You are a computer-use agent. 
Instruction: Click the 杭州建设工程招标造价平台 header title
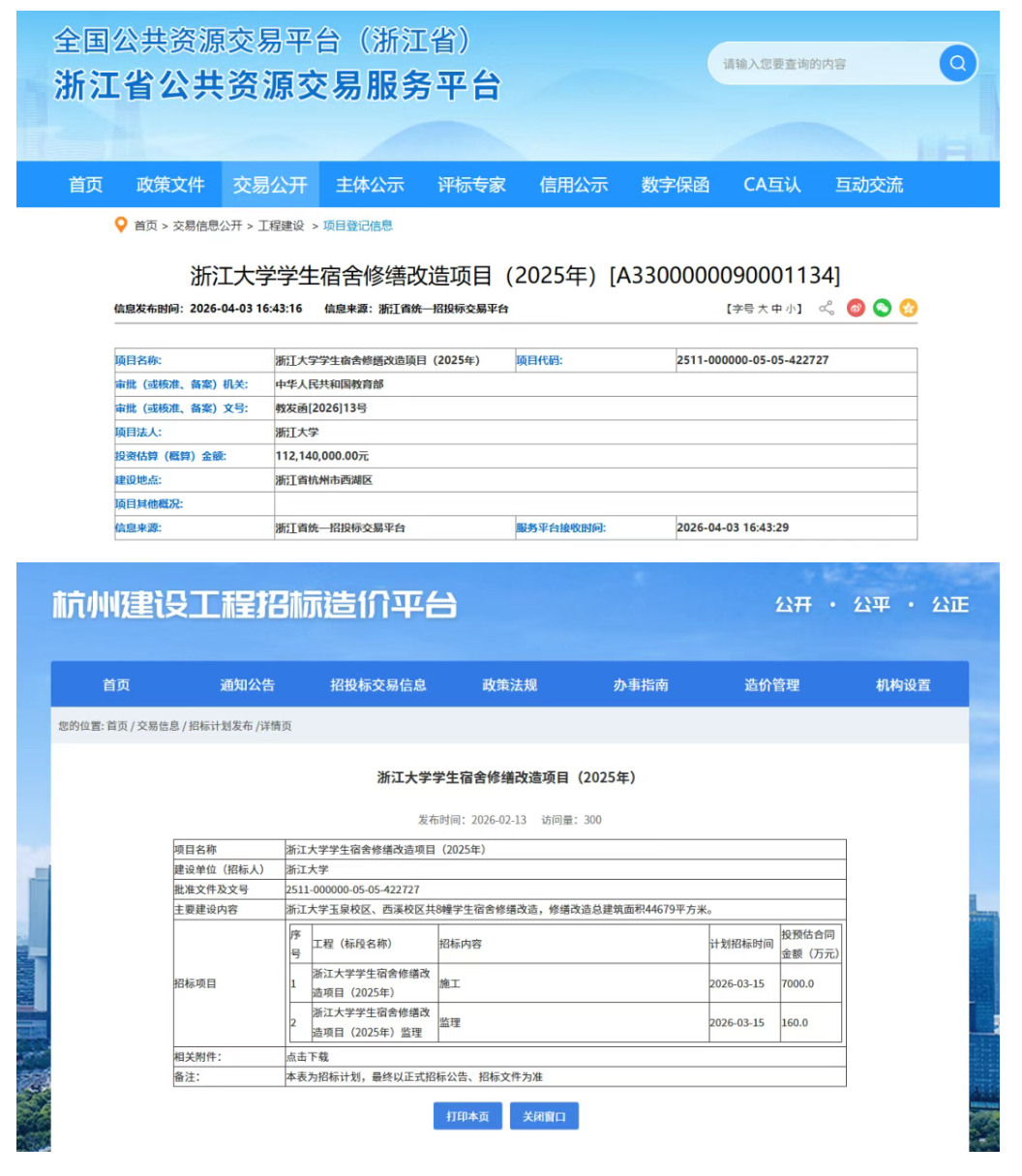tap(254, 604)
